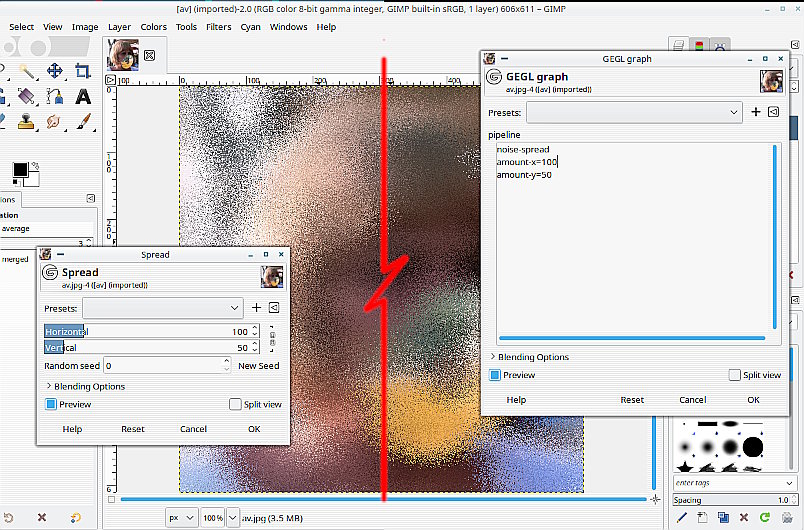804x530 pixels.
Task: Select the Clone stamp tool
Action: click(26, 121)
